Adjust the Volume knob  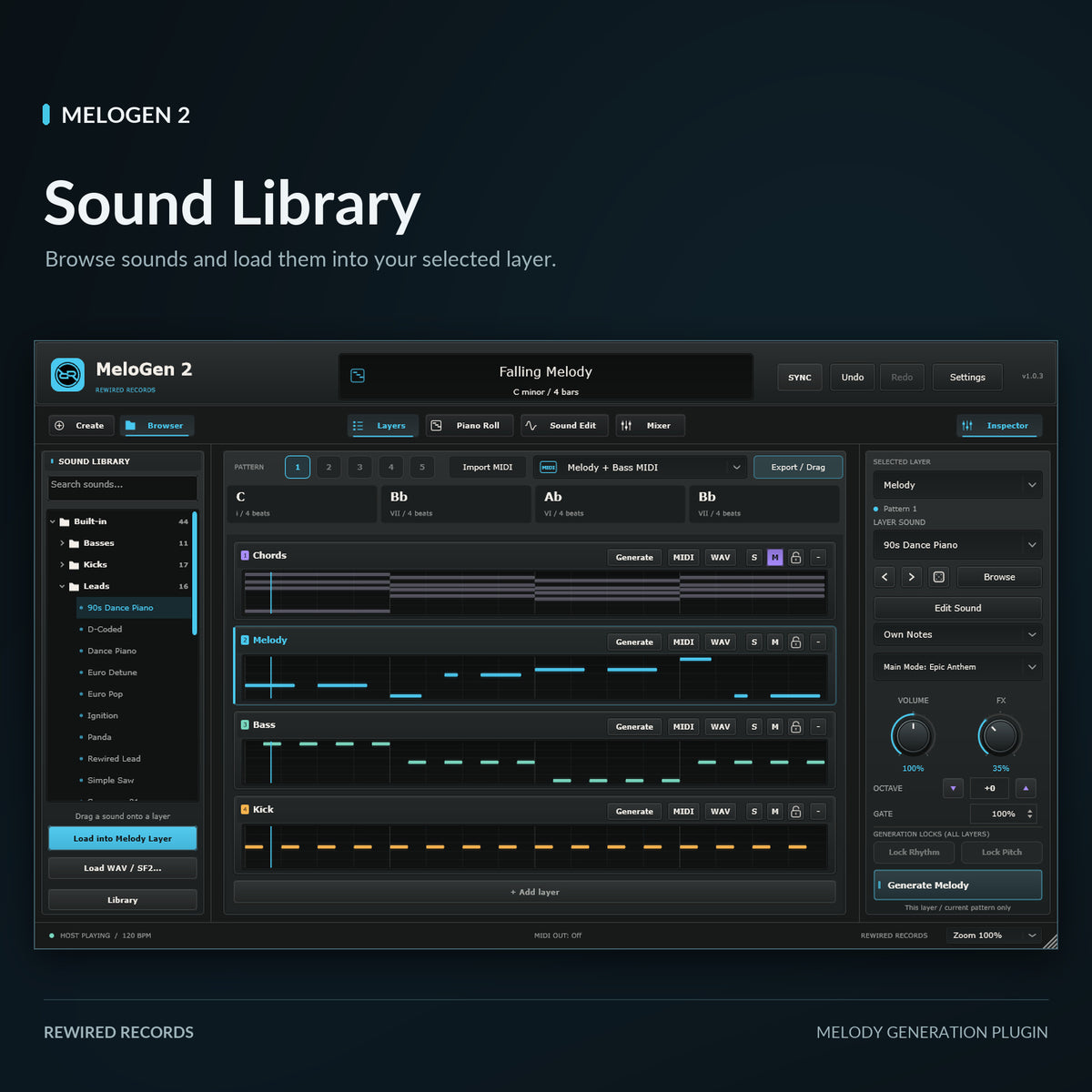[913, 735]
